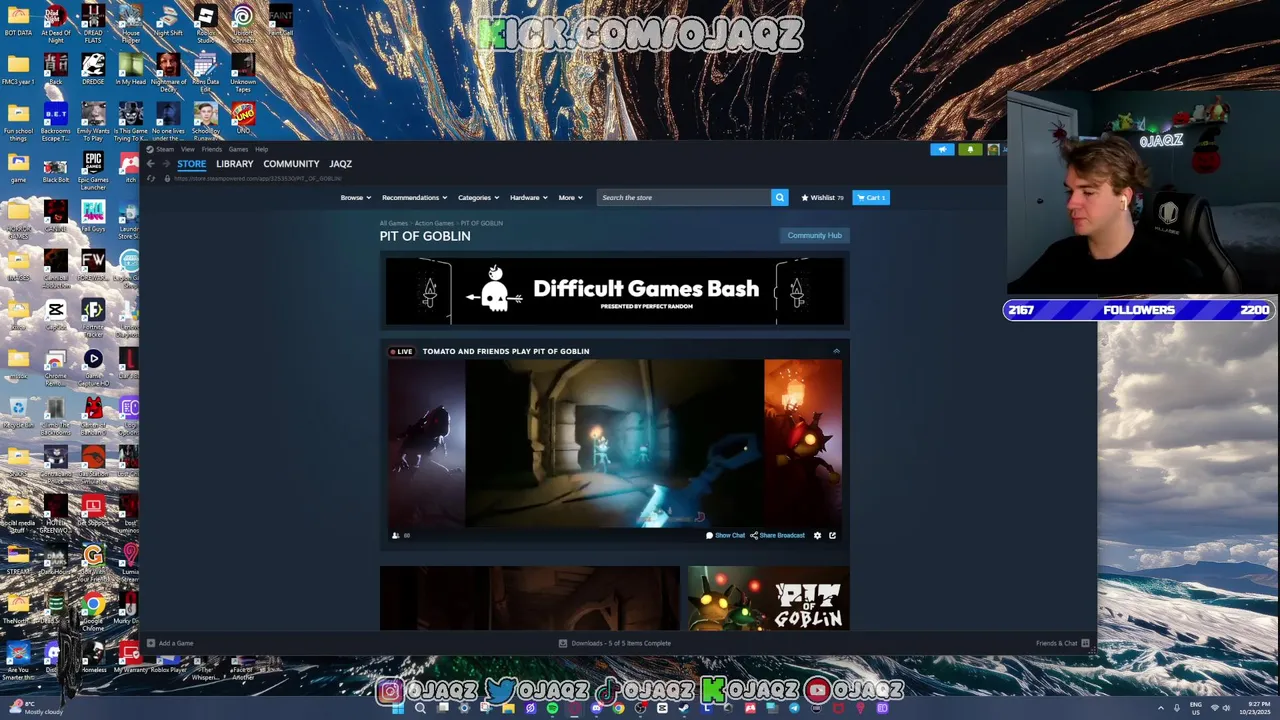Click in the Search the store field

coord(684,197)
